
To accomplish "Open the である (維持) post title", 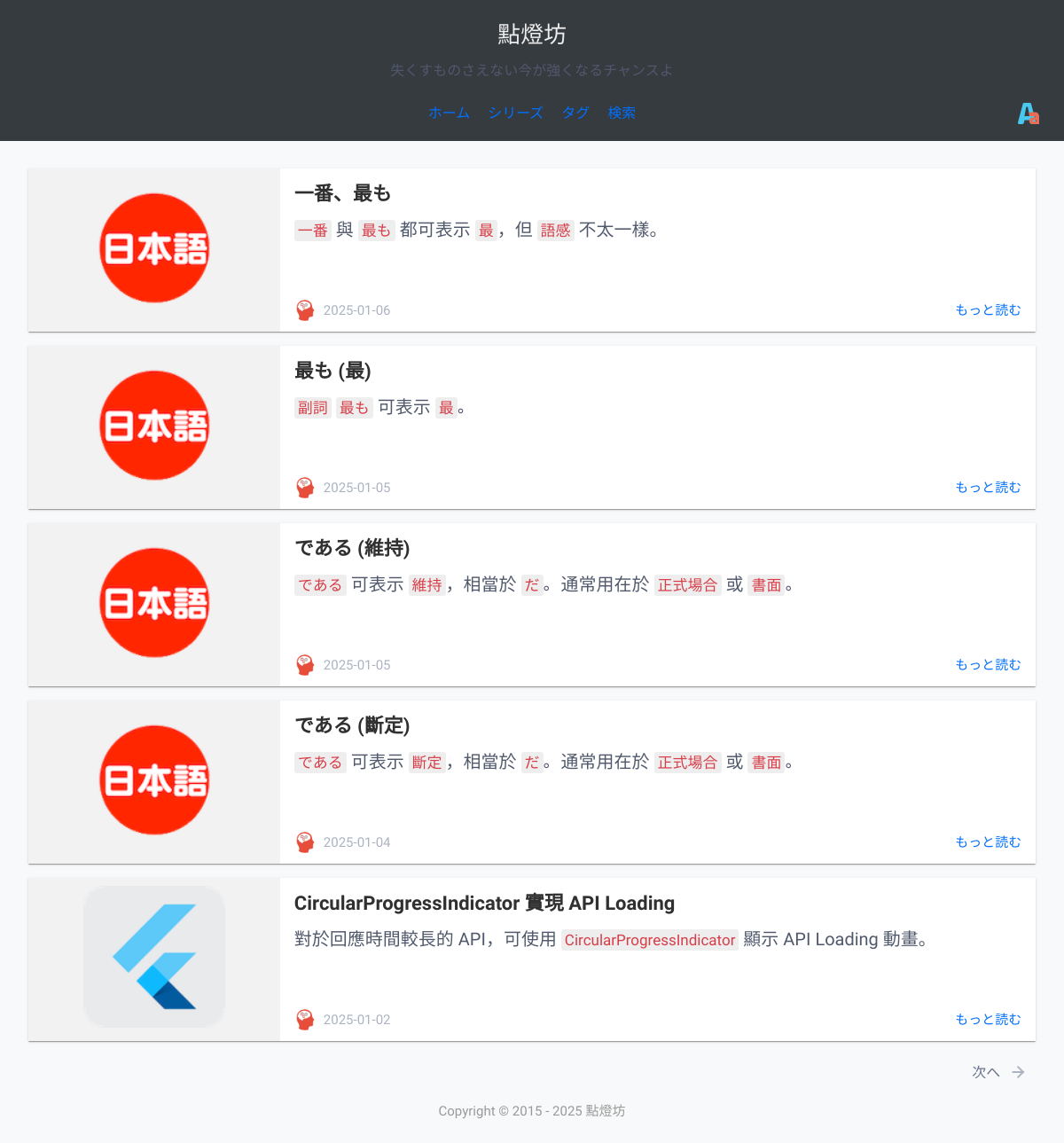I will [352, 548].
